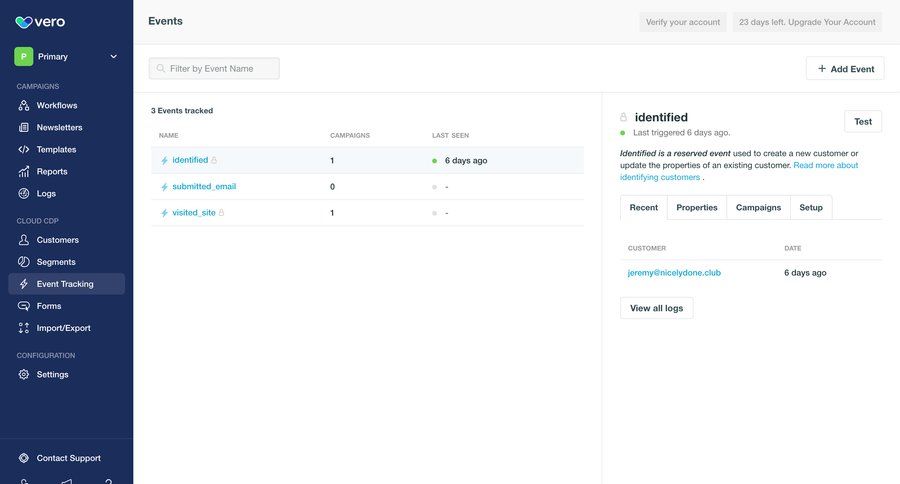Image resolution: width=900 pixels, height=484 pixels.
Task: Open jeremy@nicelydone.club customer link
Action: click(674, 273)
